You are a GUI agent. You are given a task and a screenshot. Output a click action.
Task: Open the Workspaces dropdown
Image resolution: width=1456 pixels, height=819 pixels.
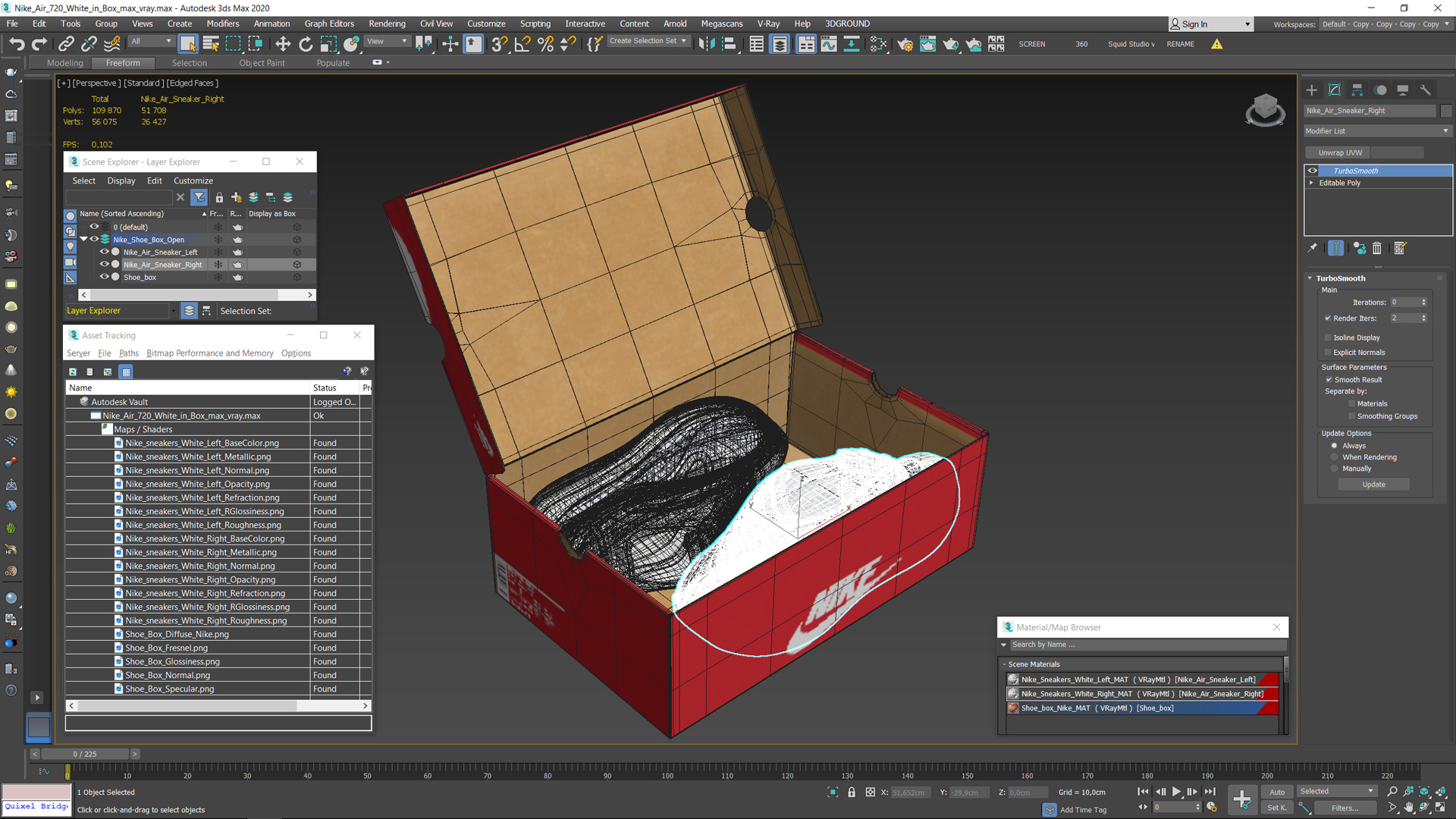[x=1385, y=24]
